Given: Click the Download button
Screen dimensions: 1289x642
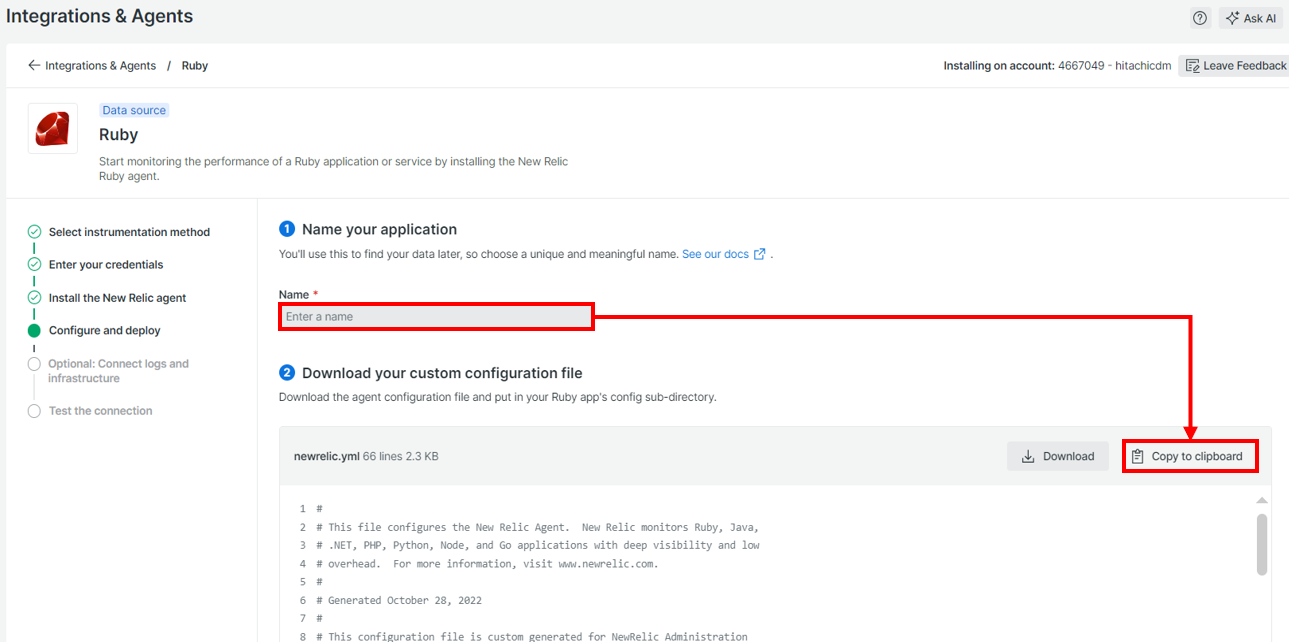Looking at the screenshot, I should pos(1058,456).
